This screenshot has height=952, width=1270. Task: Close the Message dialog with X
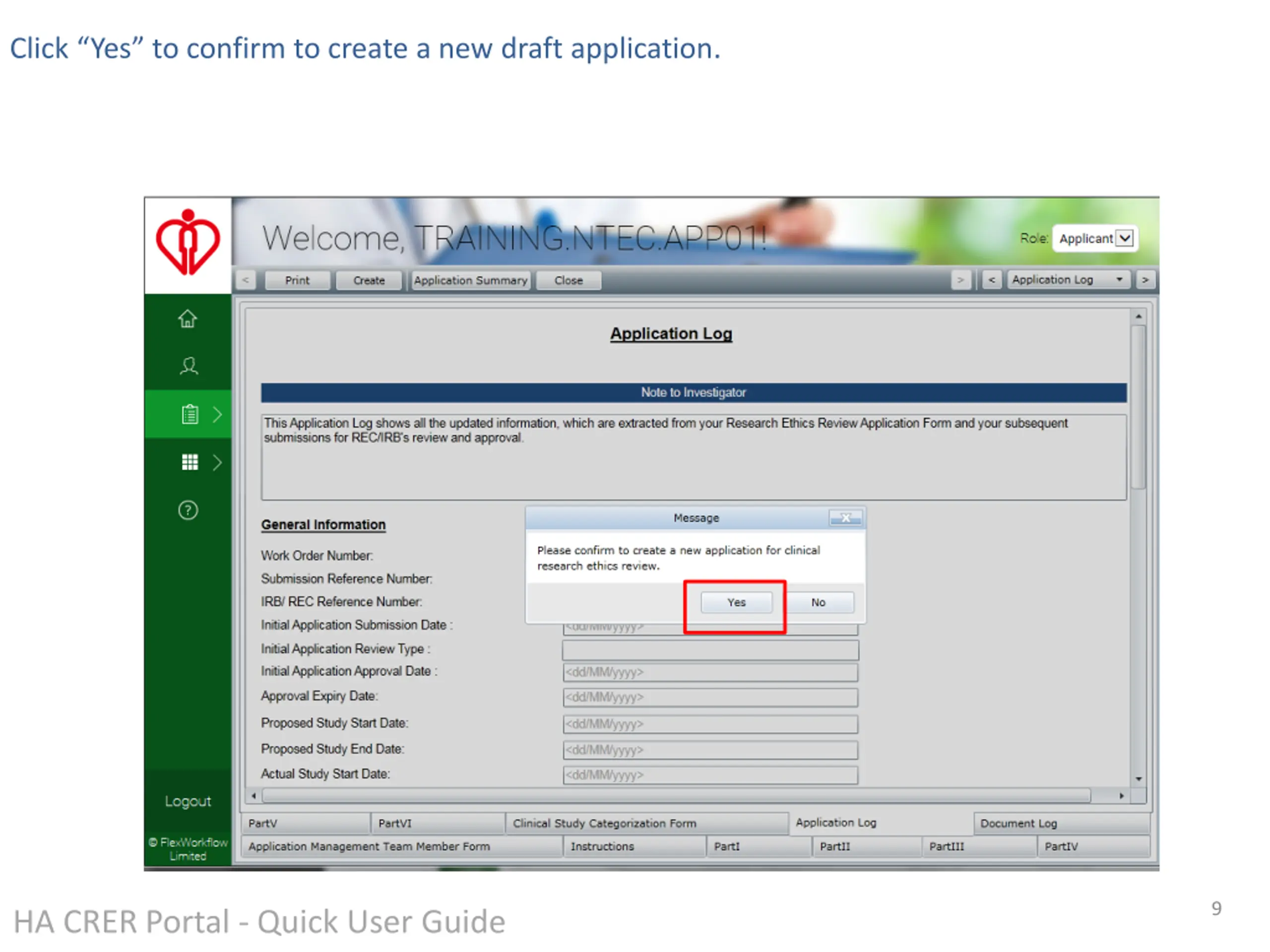click(845, 518)
